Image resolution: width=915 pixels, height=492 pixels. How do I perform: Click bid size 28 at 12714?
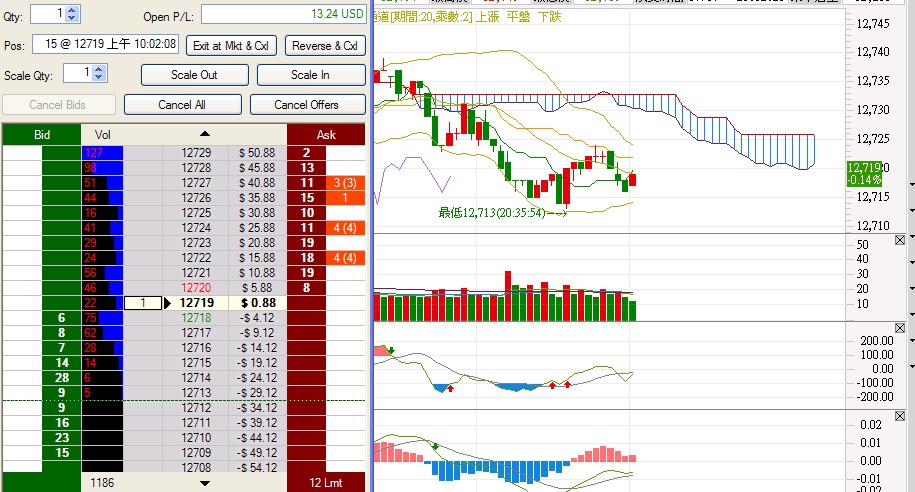[x=61, y=378]
